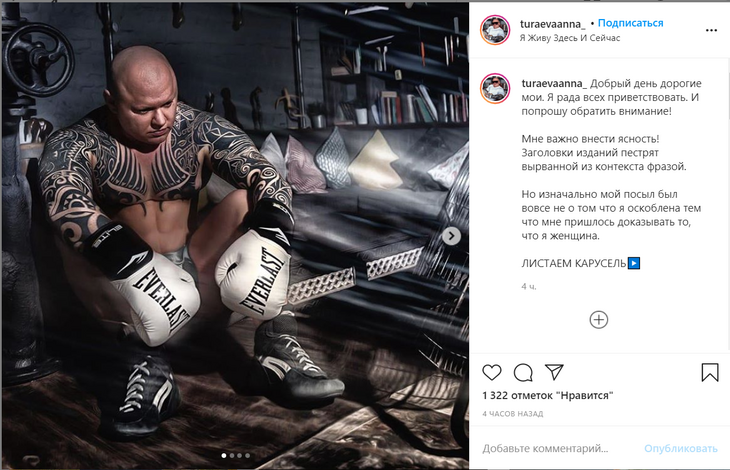Save post using bookmark icon
This screenshot has height=470, width=730.
710,372
